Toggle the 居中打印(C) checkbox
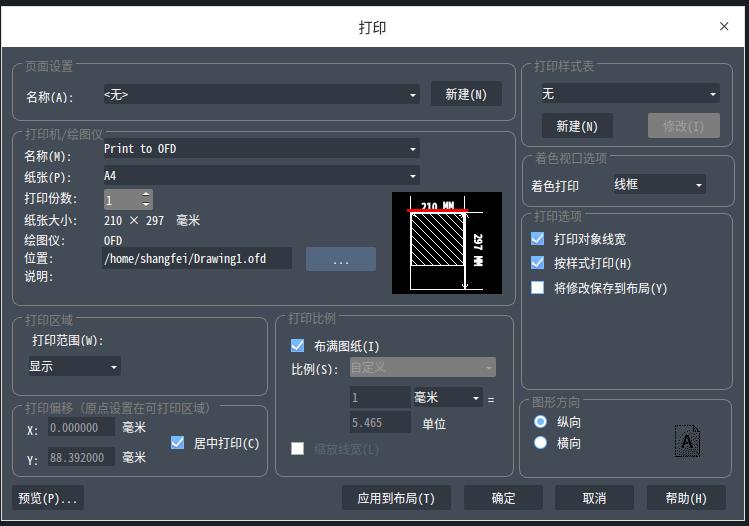Image resolution: width=749 pixels, height=526 pixels. coord(177,443)
